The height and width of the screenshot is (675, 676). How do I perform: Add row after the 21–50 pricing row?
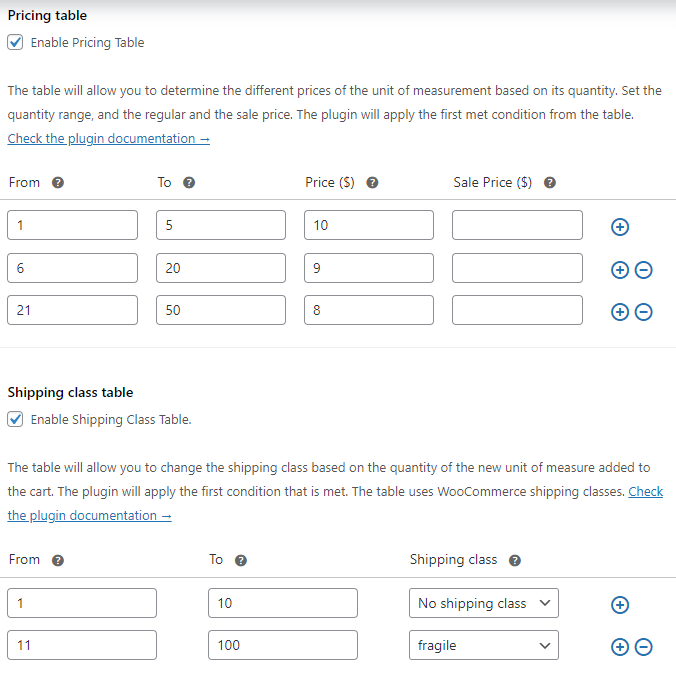coord(620,312)
